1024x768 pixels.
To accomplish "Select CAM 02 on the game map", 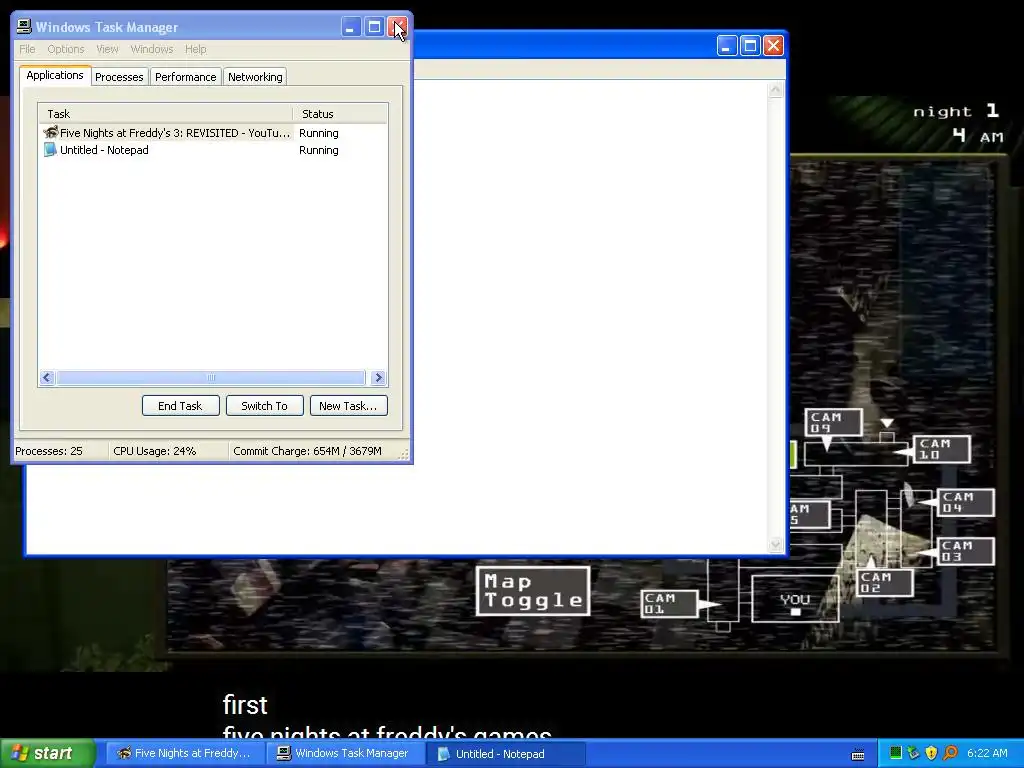I will pos(884,583).
